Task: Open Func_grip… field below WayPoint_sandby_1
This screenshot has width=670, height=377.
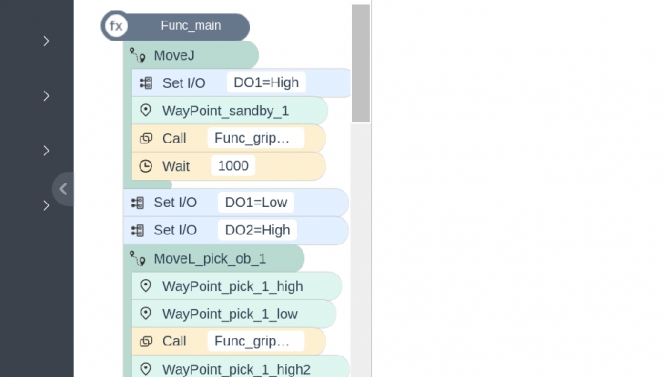Action: [256, 138]
